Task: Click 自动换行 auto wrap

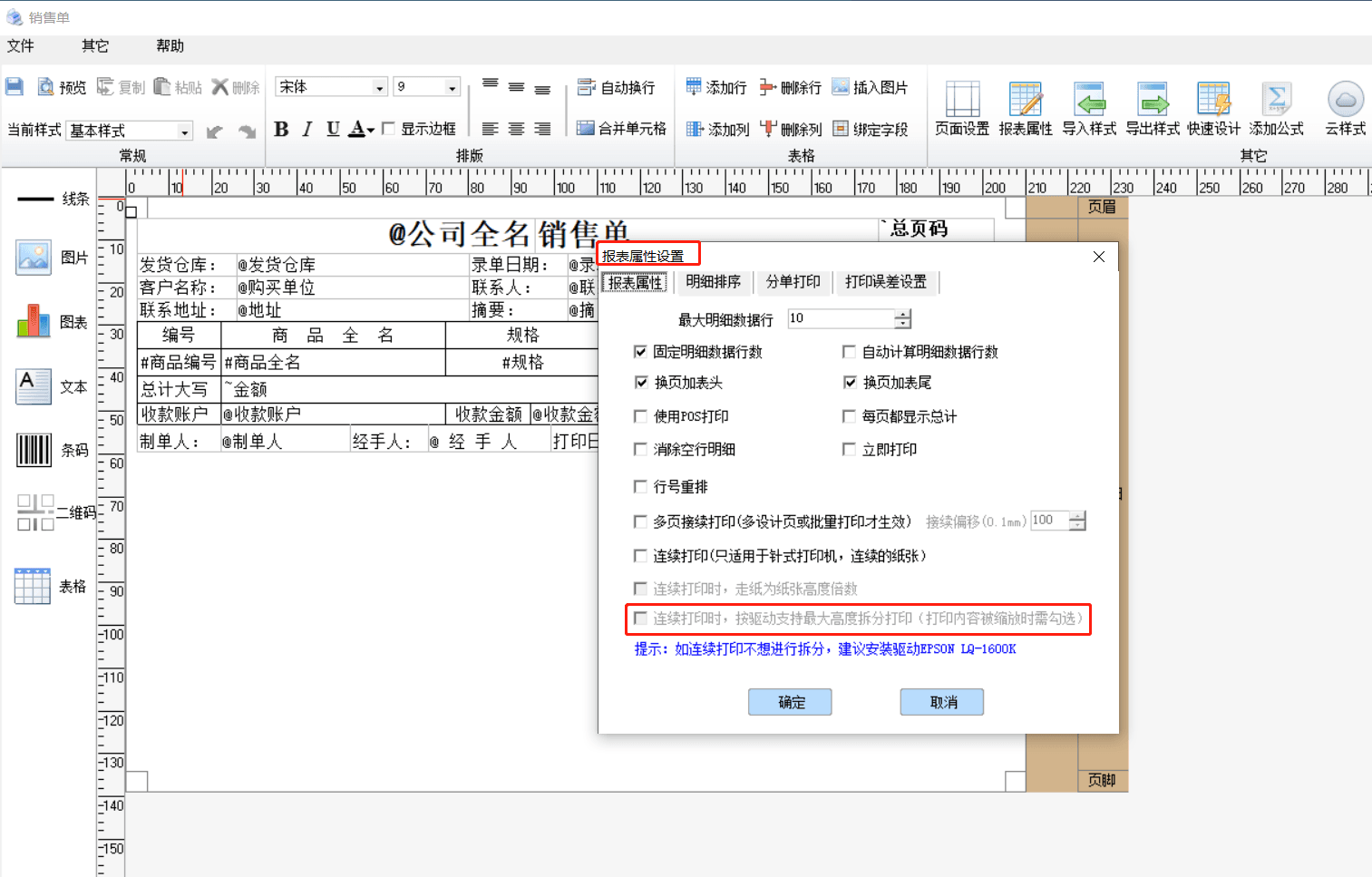Action: pos(616,87)
